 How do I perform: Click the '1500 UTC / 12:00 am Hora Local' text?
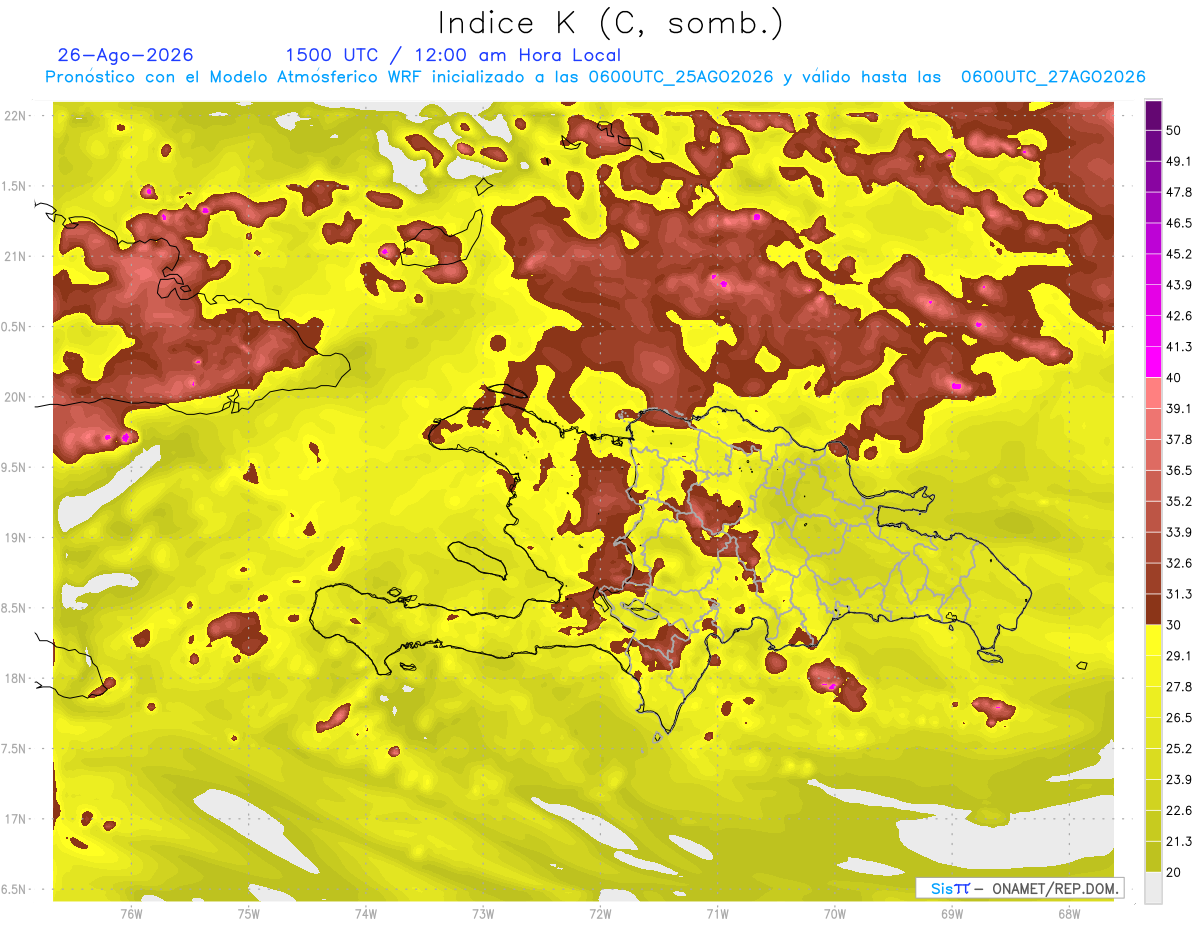tap(453, 56)
